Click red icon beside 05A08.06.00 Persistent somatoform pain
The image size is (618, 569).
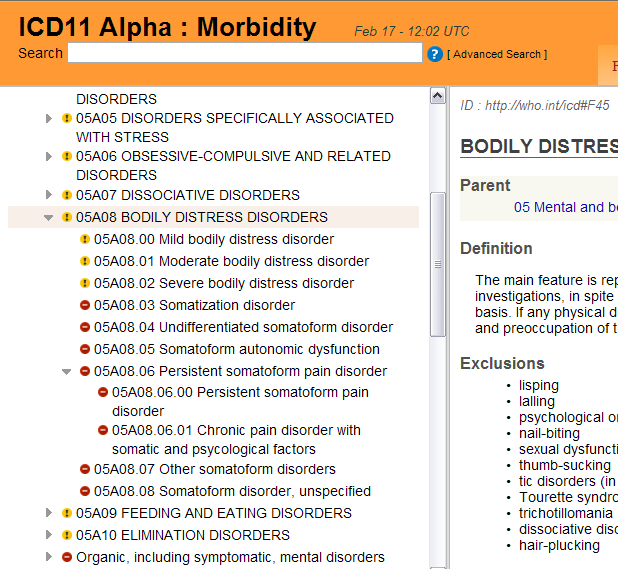pos(103,392)
